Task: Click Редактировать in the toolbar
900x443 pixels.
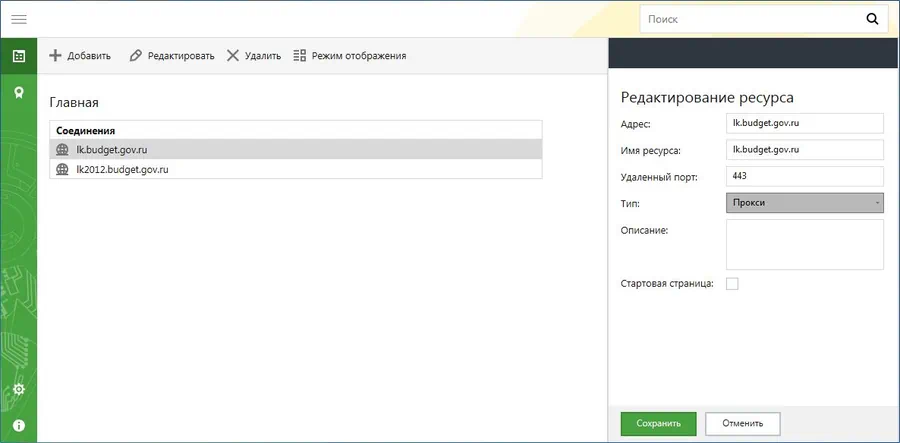Action: (x=172, y=56)
